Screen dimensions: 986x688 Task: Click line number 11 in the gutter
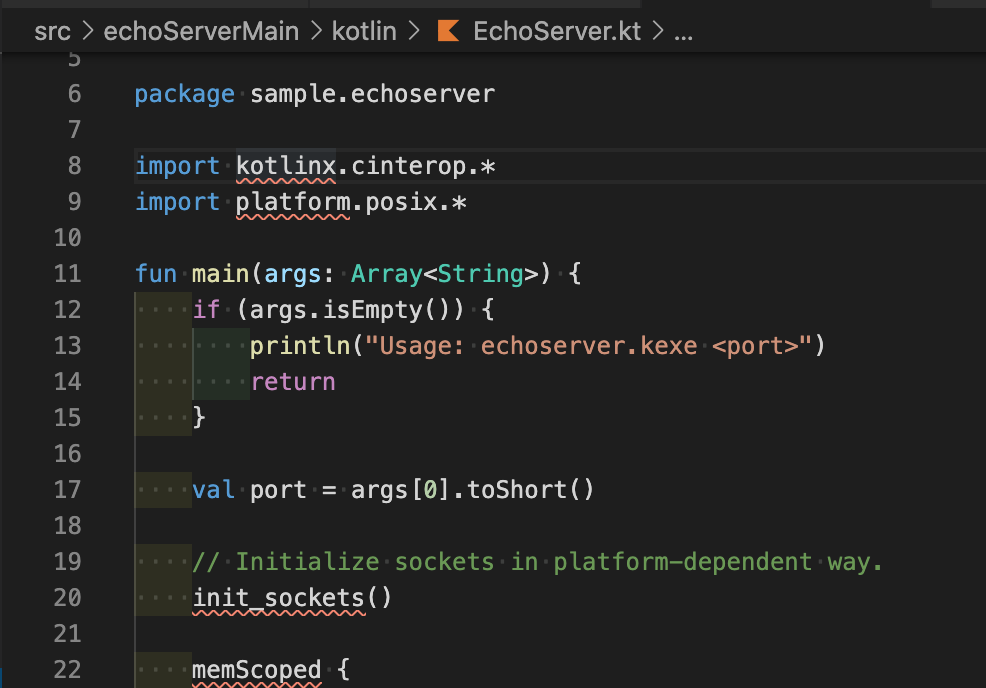point(67,274)
